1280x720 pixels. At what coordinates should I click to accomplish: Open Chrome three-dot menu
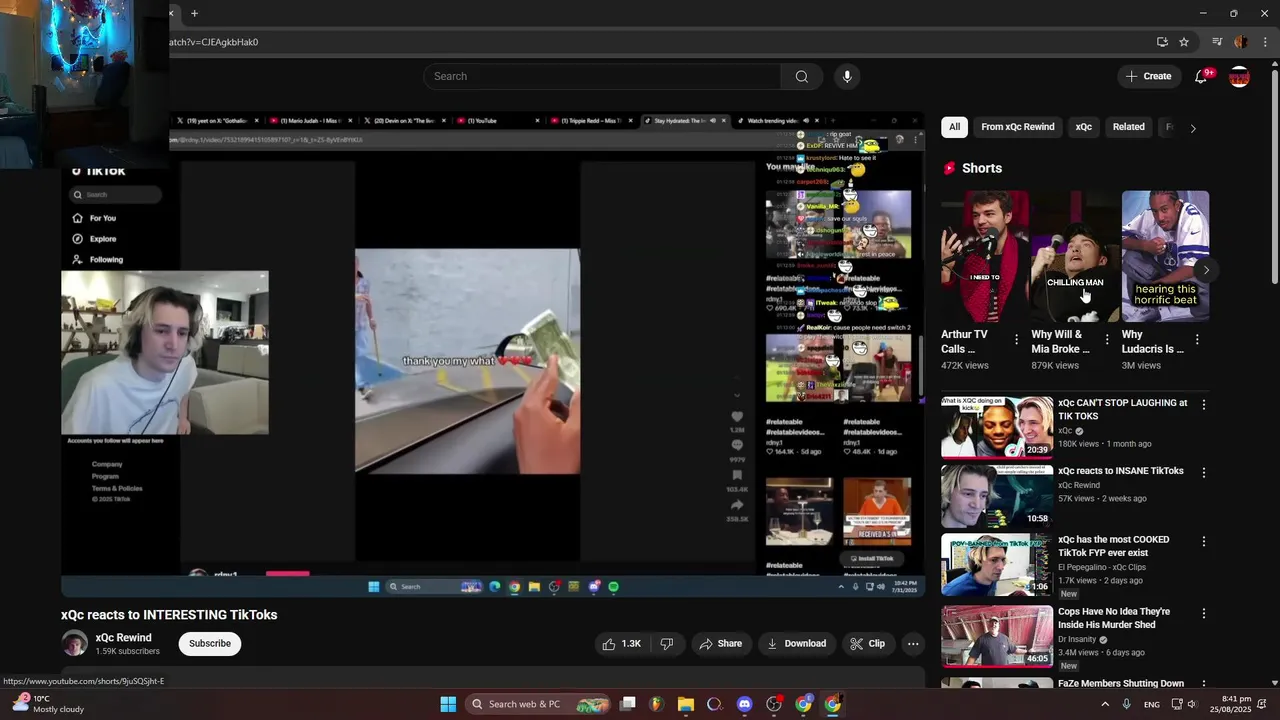tap(1265, 42)
